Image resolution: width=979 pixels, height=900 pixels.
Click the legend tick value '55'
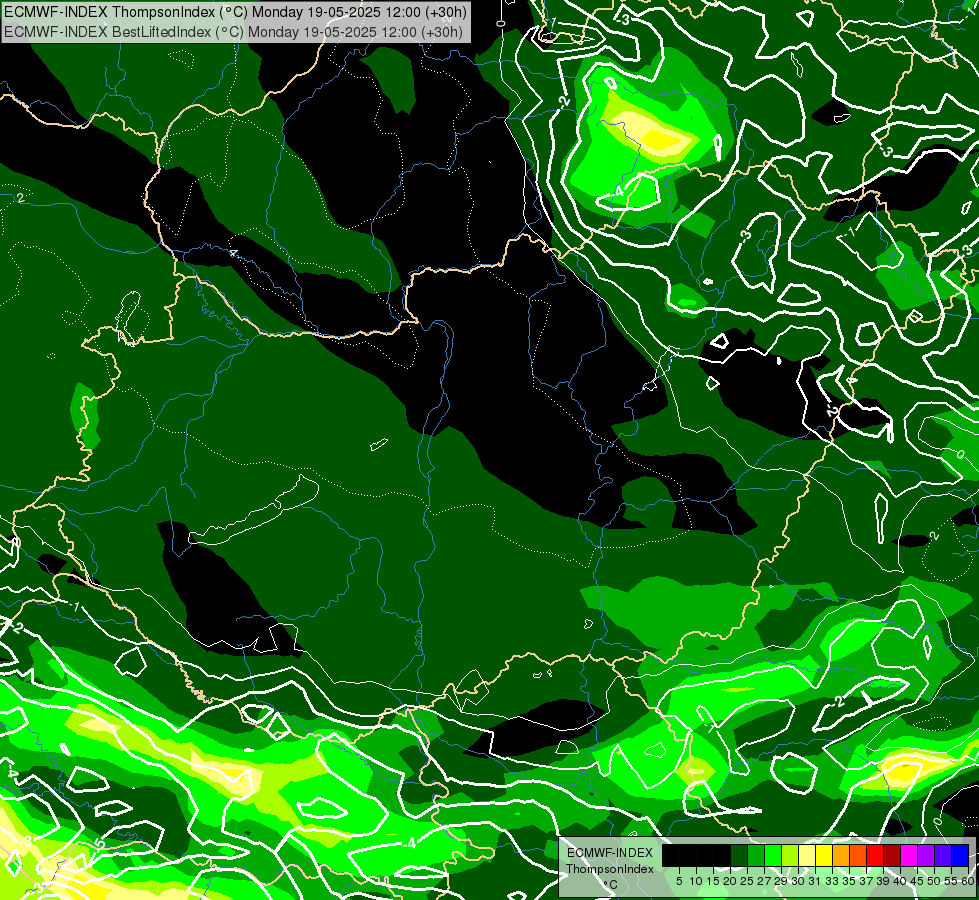[x=951, y=881]
